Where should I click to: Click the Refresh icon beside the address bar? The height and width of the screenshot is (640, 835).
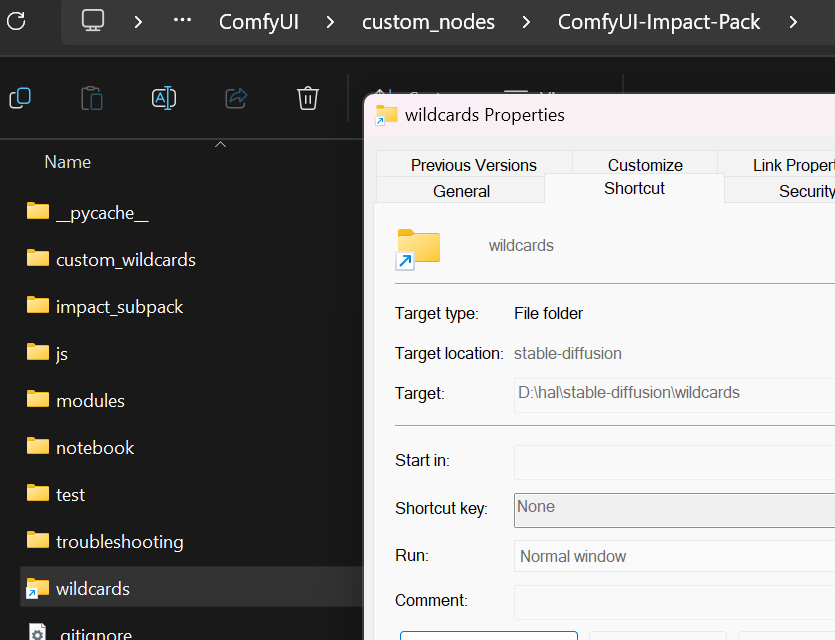click(15, 21)
